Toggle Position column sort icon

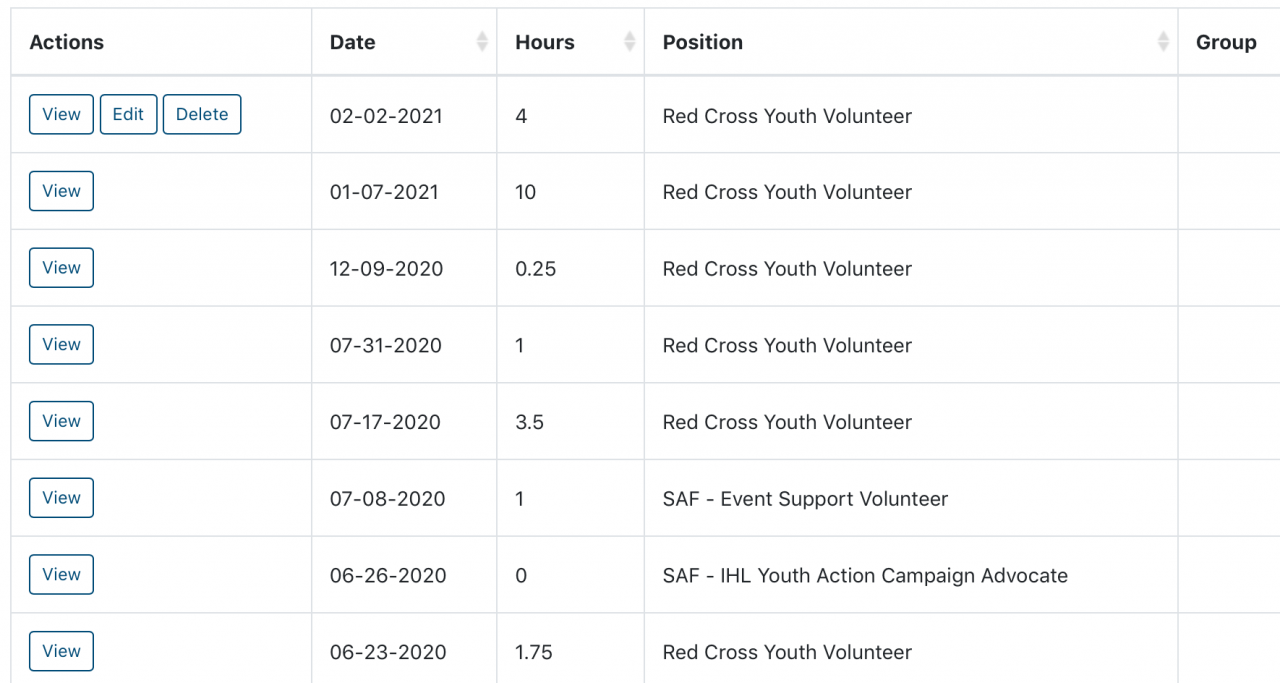pyautogui.click(x=1163, y=42)
